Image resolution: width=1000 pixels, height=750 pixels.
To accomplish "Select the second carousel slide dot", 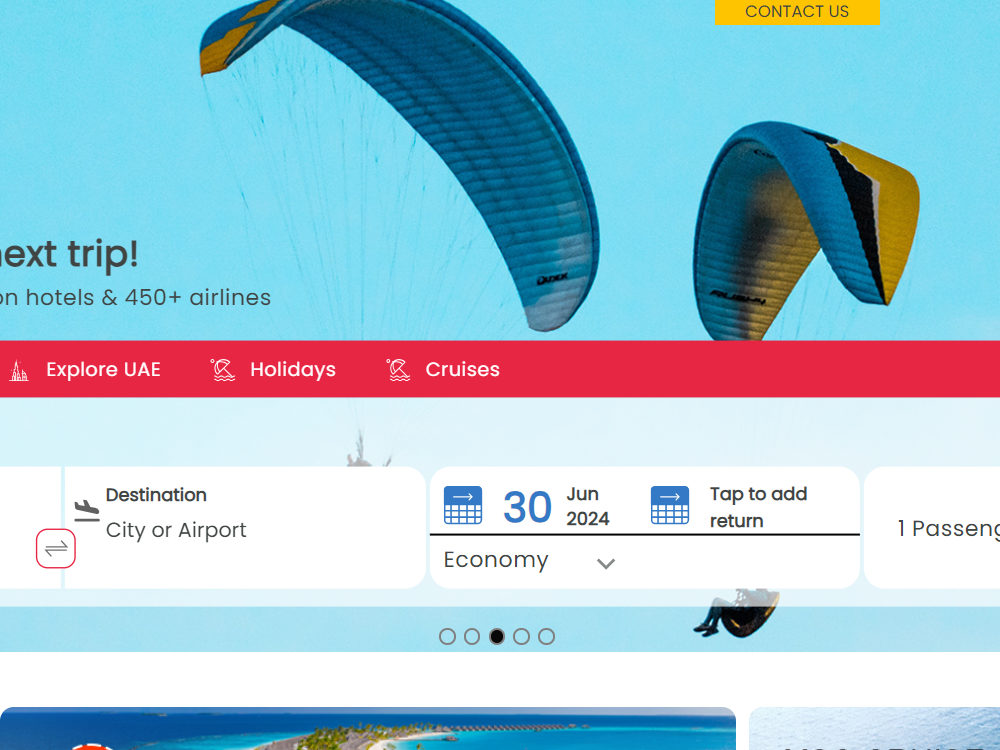I will tap(472, 636).
